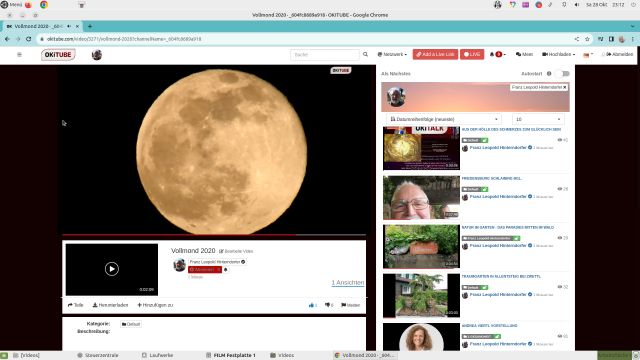
Task: Open the OKiTALK gold coin video thumbnail
Action: pyautogui.click(x=421, y=148)
